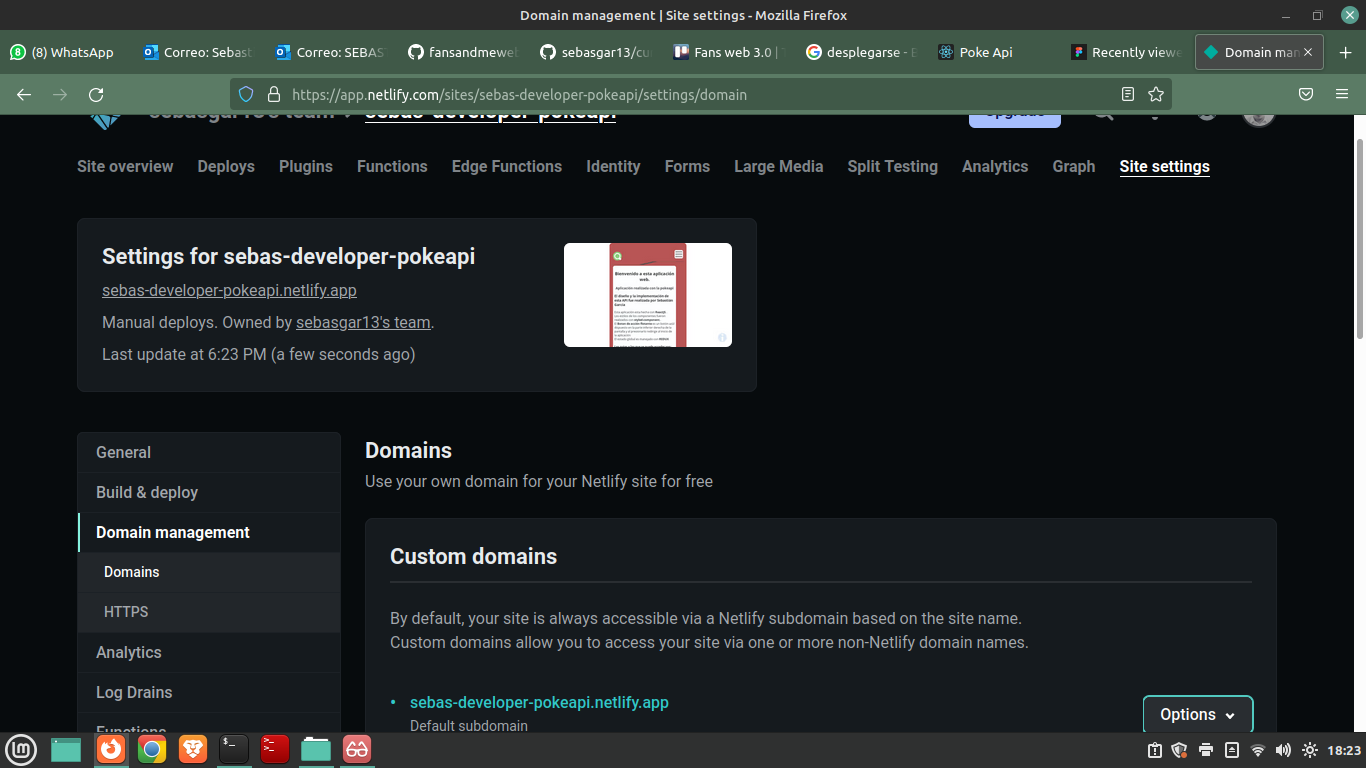This screenshot has height=768, width=1366.
Task: Select HTTPS sub-item in sidebar
Action: click(x=209, y=612)
